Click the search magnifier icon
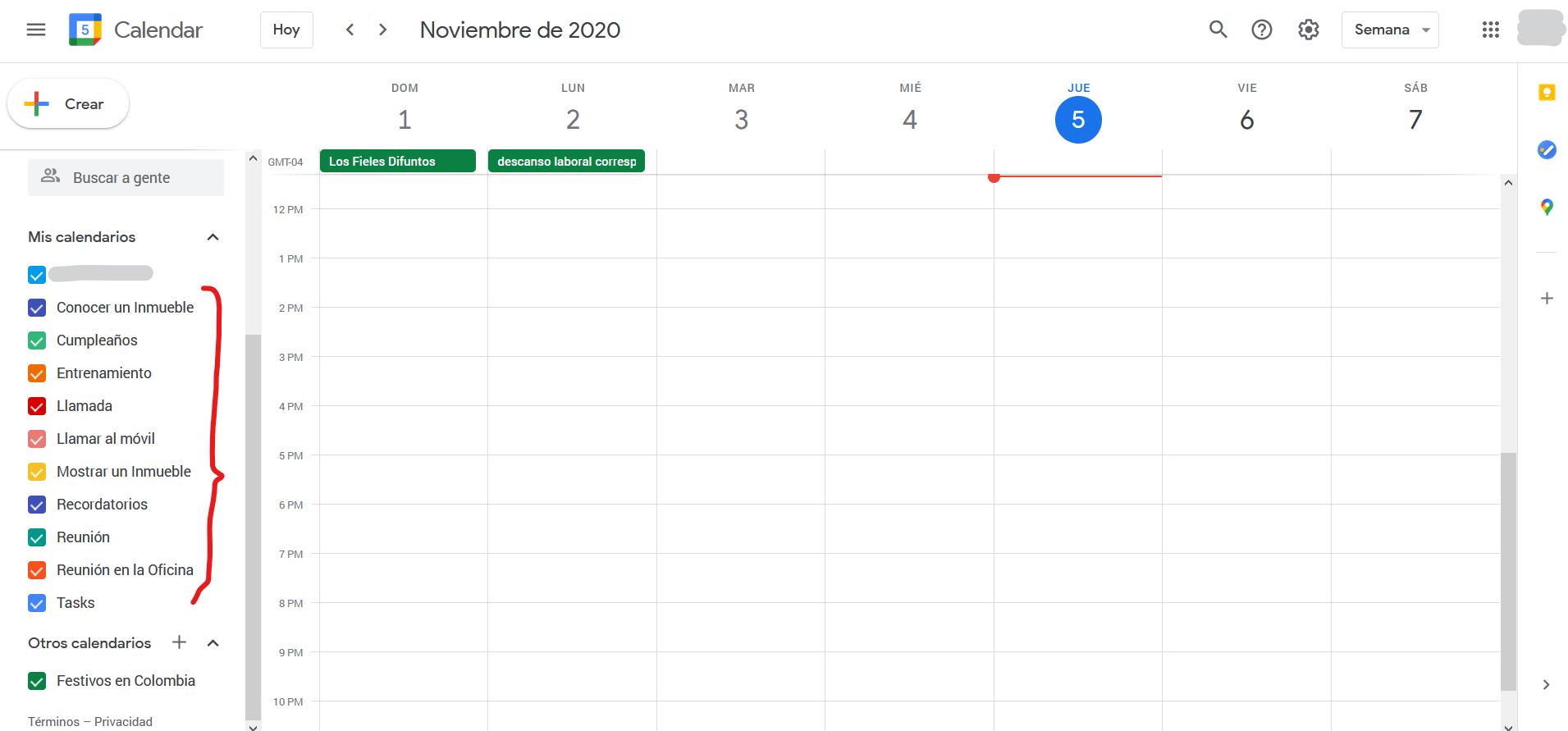The image size is (1568, 731). pos(1218,30)
